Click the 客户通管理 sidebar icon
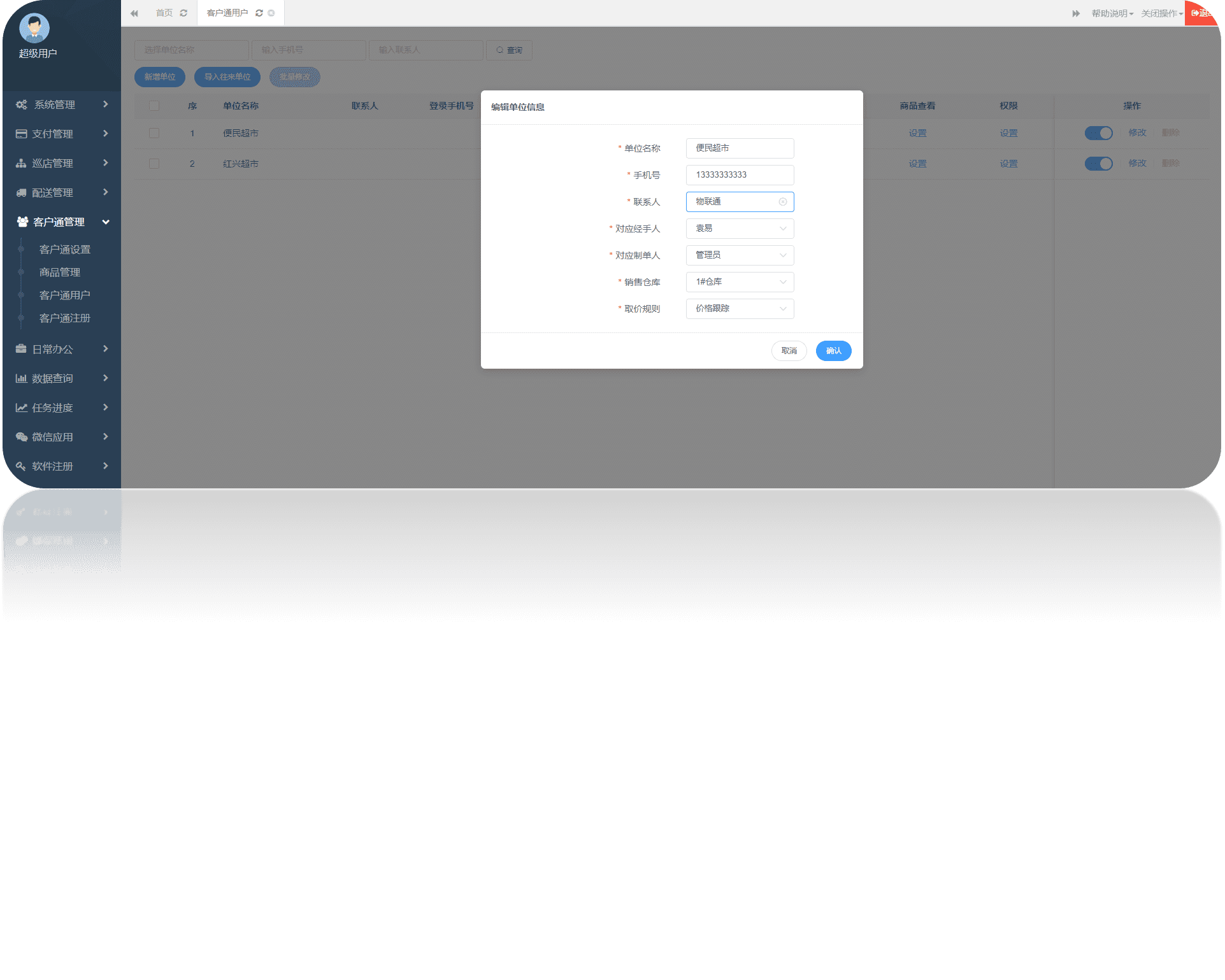Viewport: 1225px width, 980px height. [22, 221]
